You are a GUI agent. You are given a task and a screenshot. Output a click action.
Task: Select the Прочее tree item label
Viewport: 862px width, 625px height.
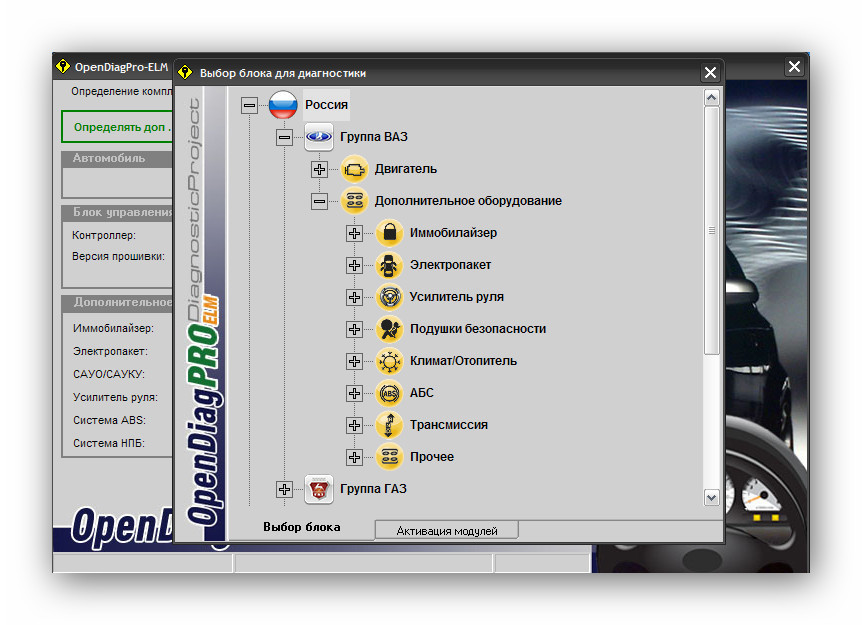(x=431, y=457)
